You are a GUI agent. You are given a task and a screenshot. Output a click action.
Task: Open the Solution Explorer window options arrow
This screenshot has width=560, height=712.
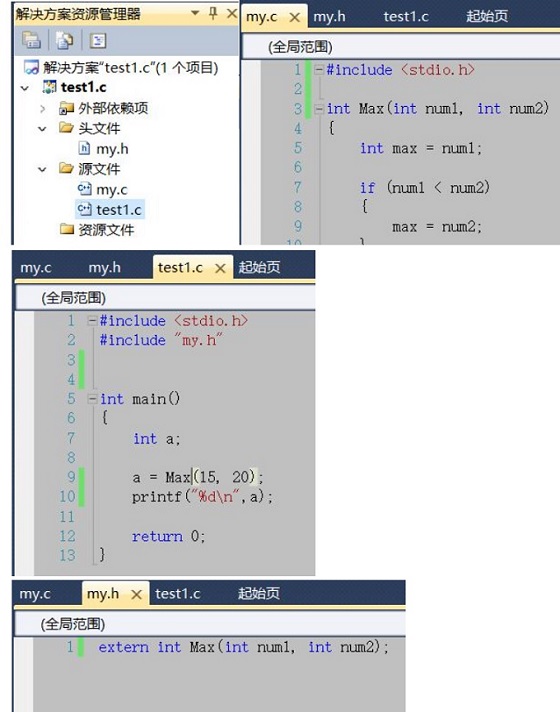click(195, 13)
